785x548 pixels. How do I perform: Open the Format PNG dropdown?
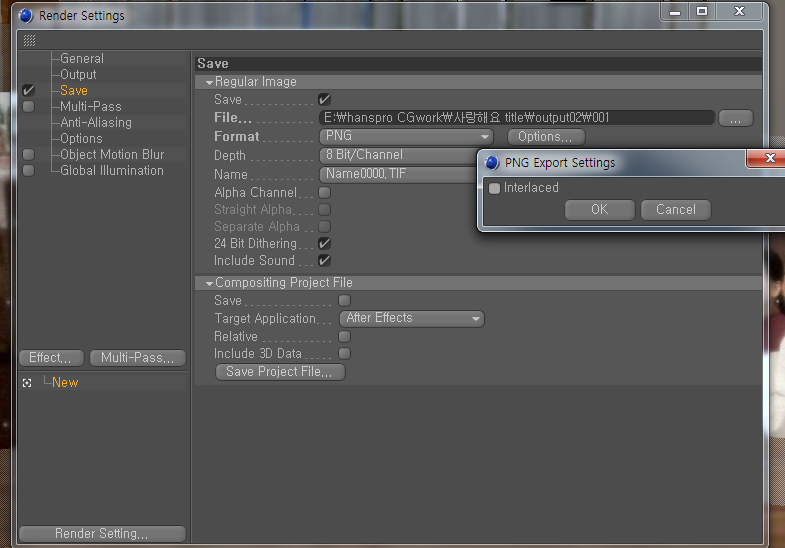(406, 136)
